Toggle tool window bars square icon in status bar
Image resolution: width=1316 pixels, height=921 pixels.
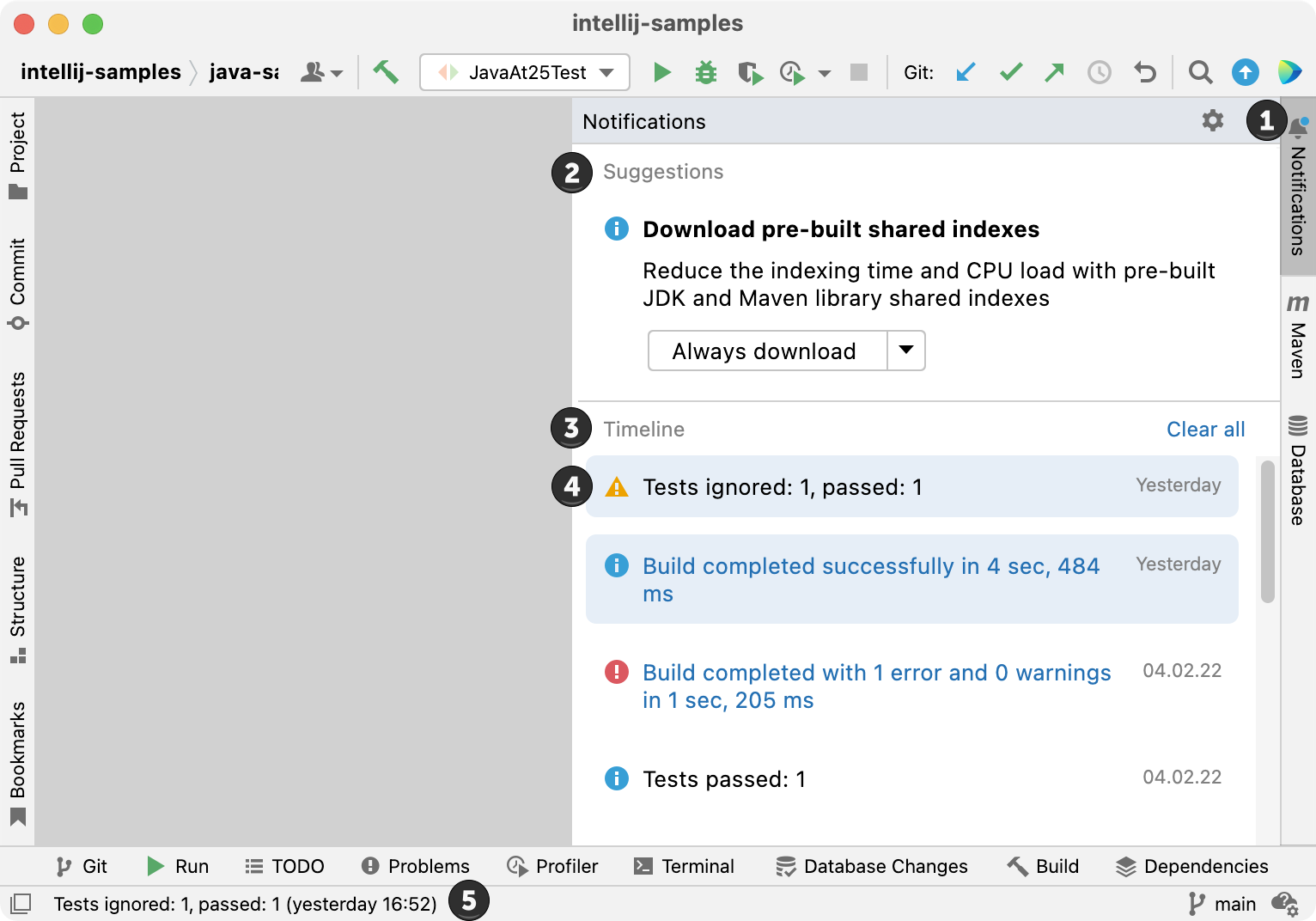click(21, 903)
